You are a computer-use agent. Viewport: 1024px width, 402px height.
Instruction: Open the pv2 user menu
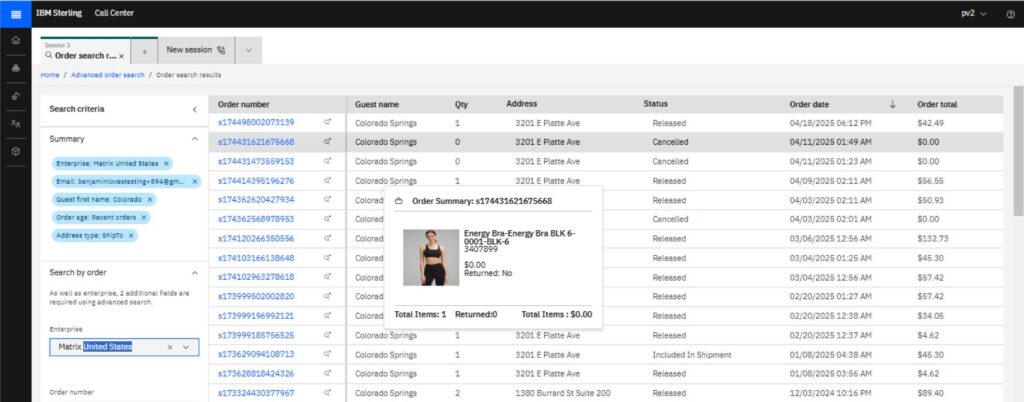[973, 13]
